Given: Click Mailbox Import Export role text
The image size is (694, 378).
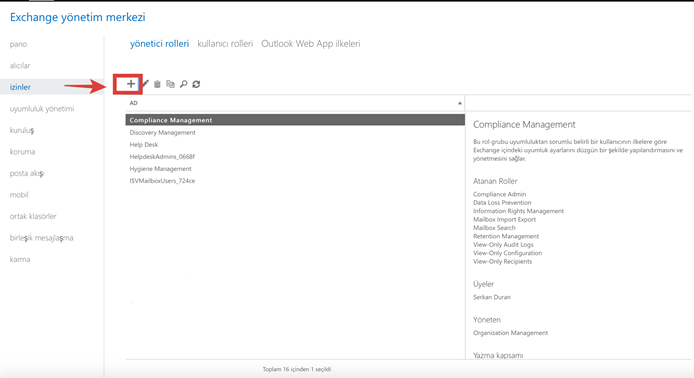Looking at the screenshot, I should [504, 220].
